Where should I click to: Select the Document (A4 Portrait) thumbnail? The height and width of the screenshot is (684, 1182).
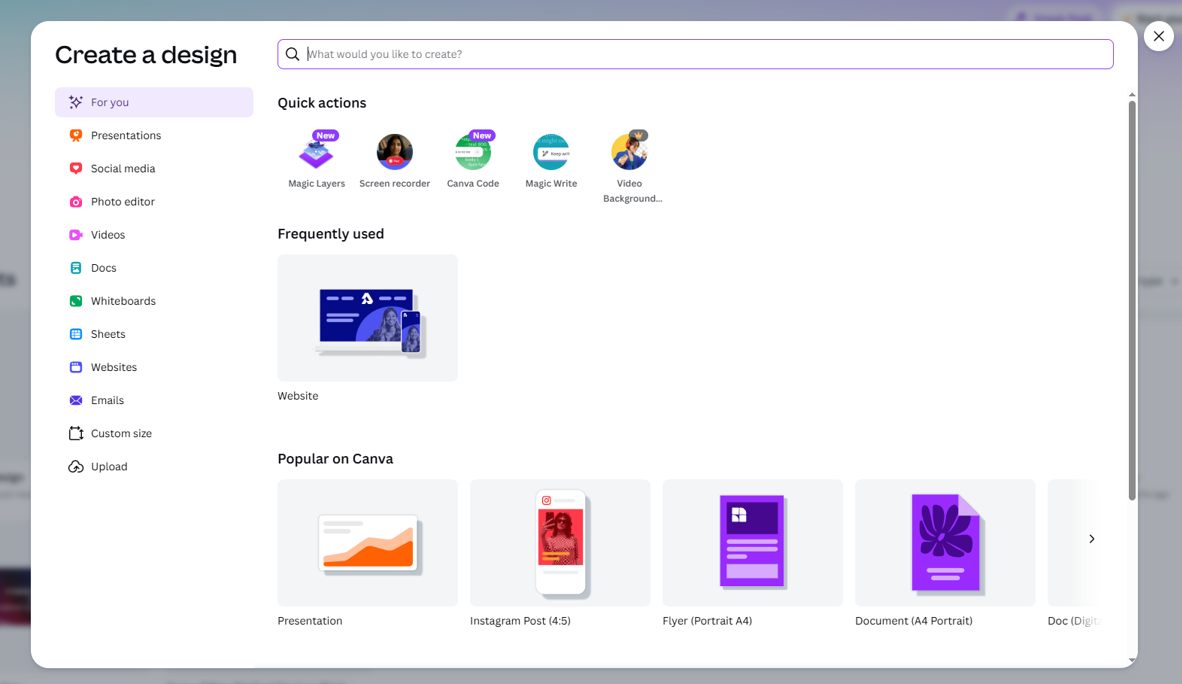click(945, 543)
